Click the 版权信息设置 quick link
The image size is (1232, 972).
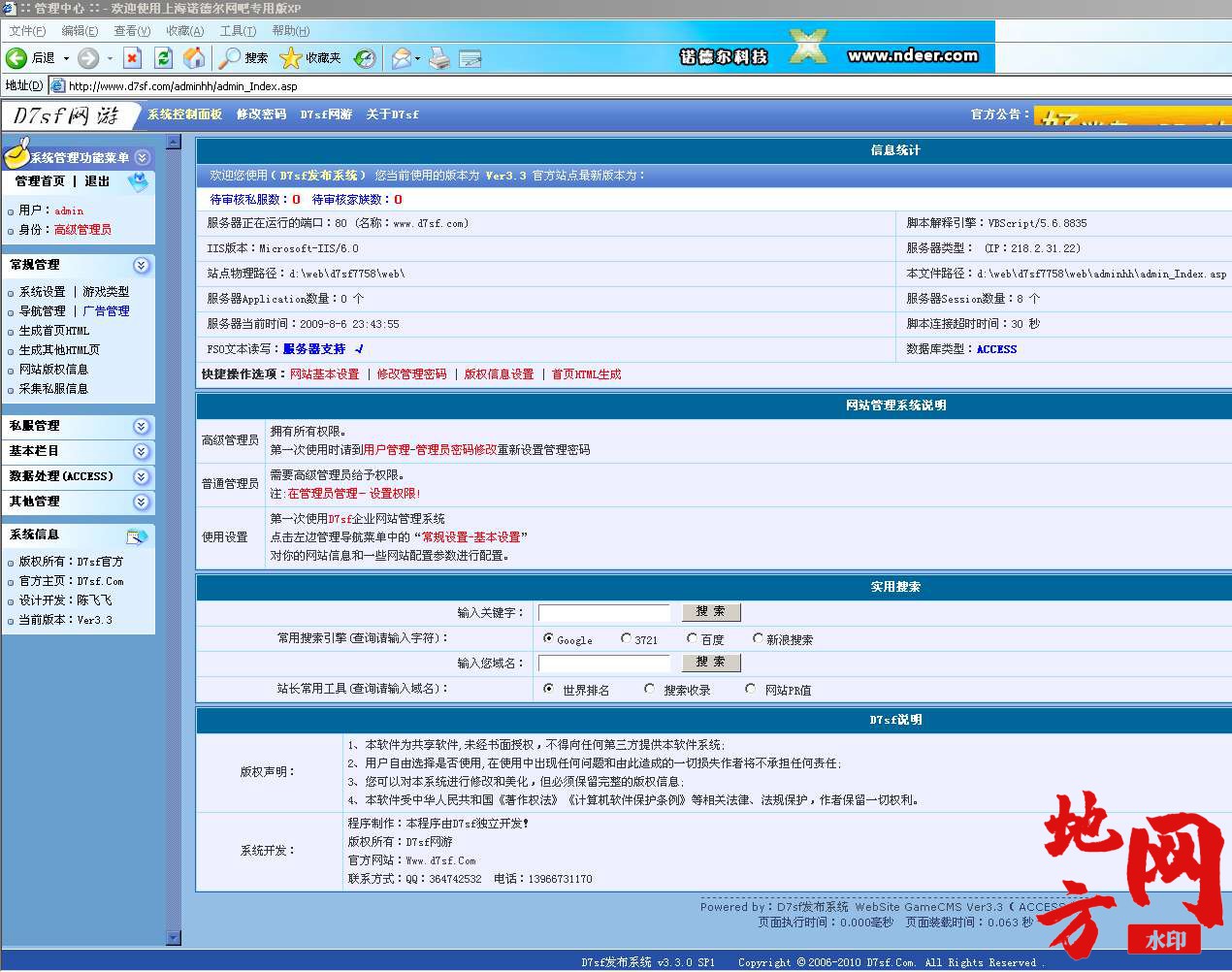[500, 373]
